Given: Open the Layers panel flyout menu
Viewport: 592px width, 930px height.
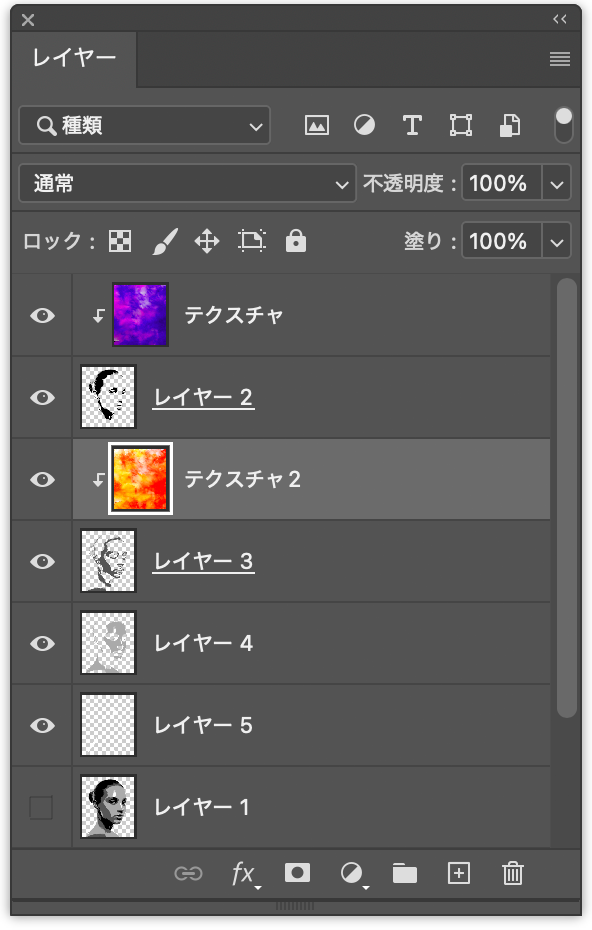Looking at the screenshot, I should [x=559, y=59].
